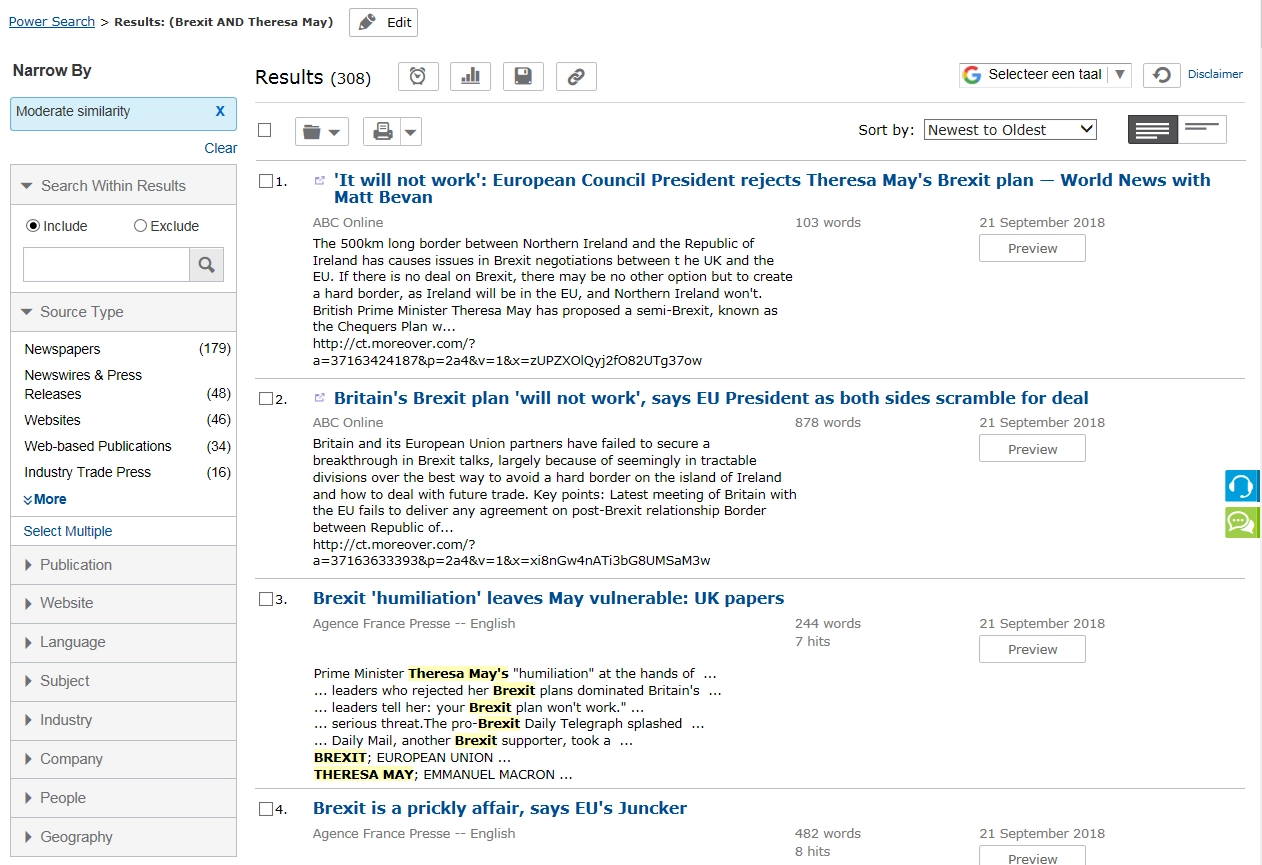Click '7 hits' text in result 3
This screenshot has width=1262, height=865.
tap(813, 641)
